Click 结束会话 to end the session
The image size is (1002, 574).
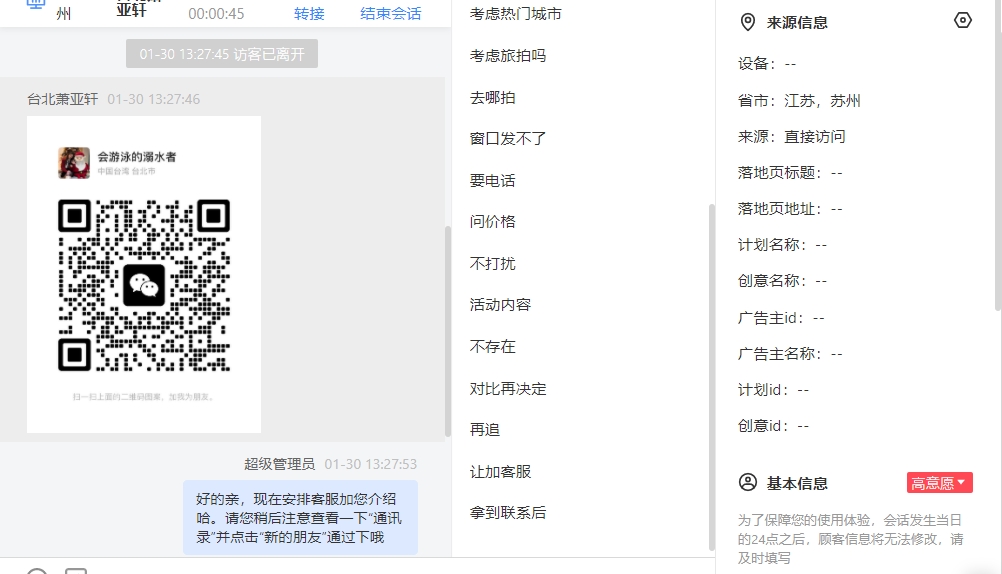click(390, 13)
